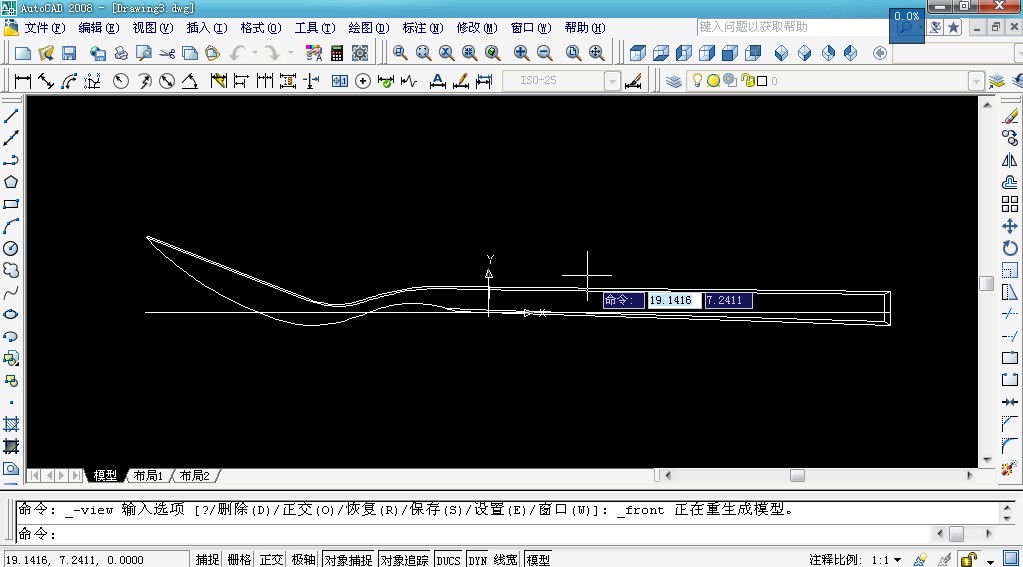Screen dimensions: 1023x567
Task: Select the Aligned dimension tool
Action: 46,81
